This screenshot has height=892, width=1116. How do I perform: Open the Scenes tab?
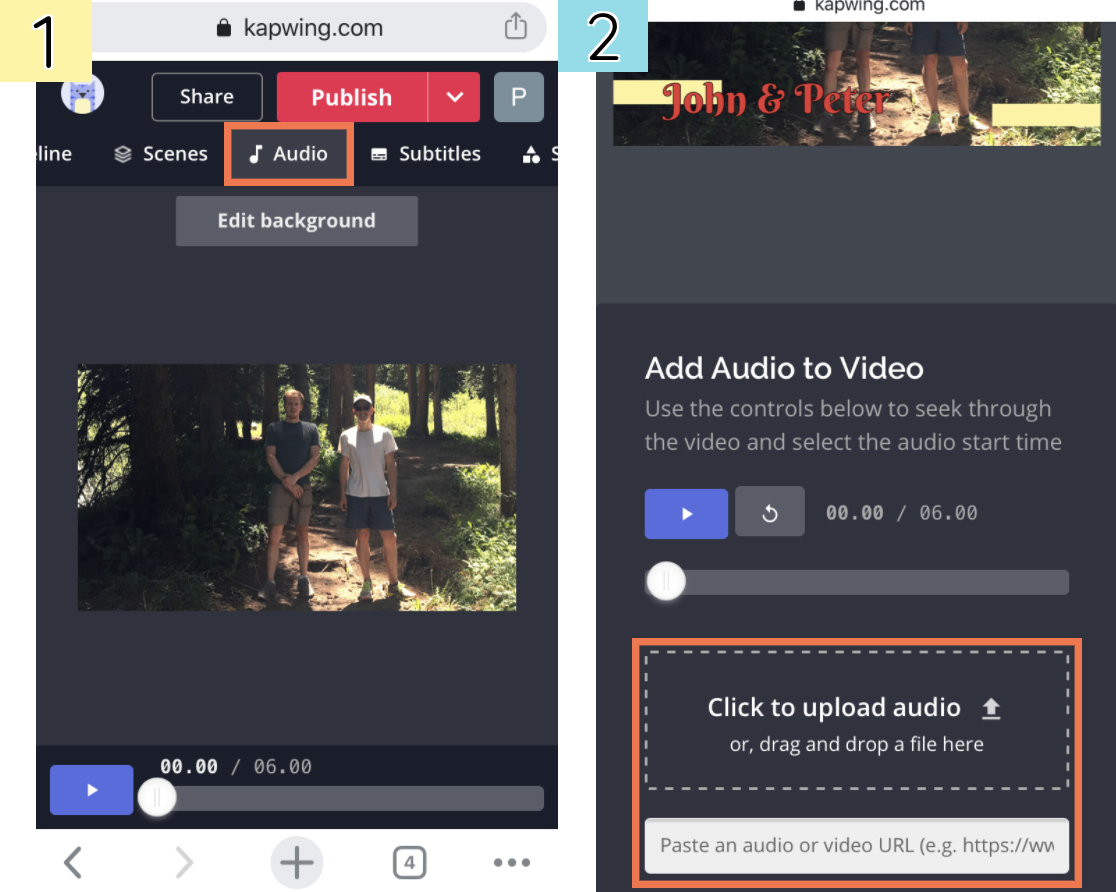coord(161,154)
